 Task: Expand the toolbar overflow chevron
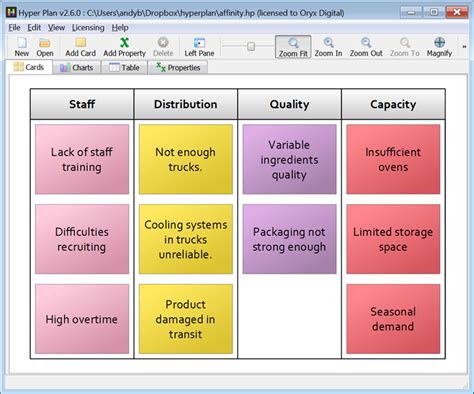(x=464, y=47)
